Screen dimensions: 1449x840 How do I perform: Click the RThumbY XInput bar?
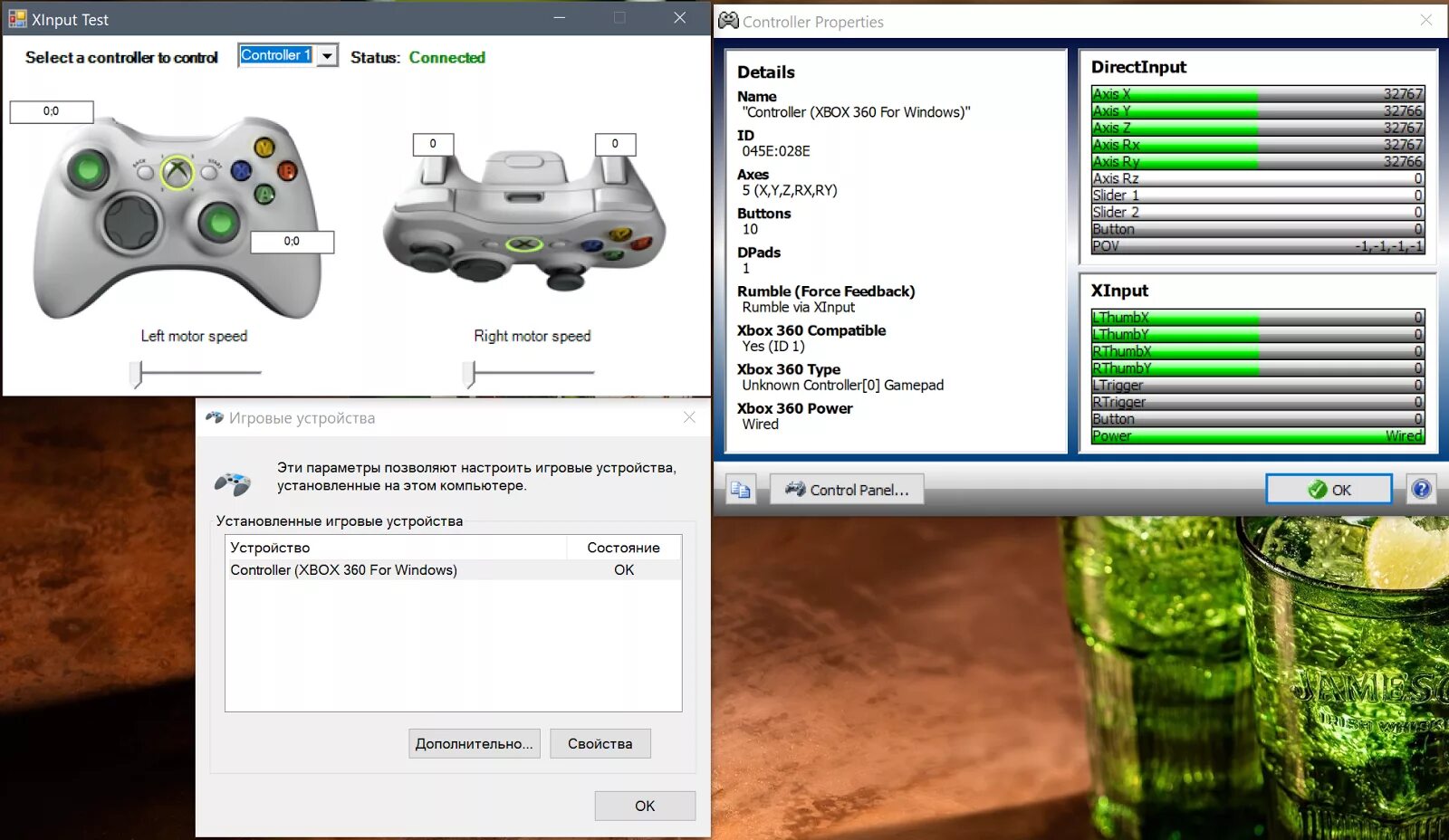[x=1258, y=368]
